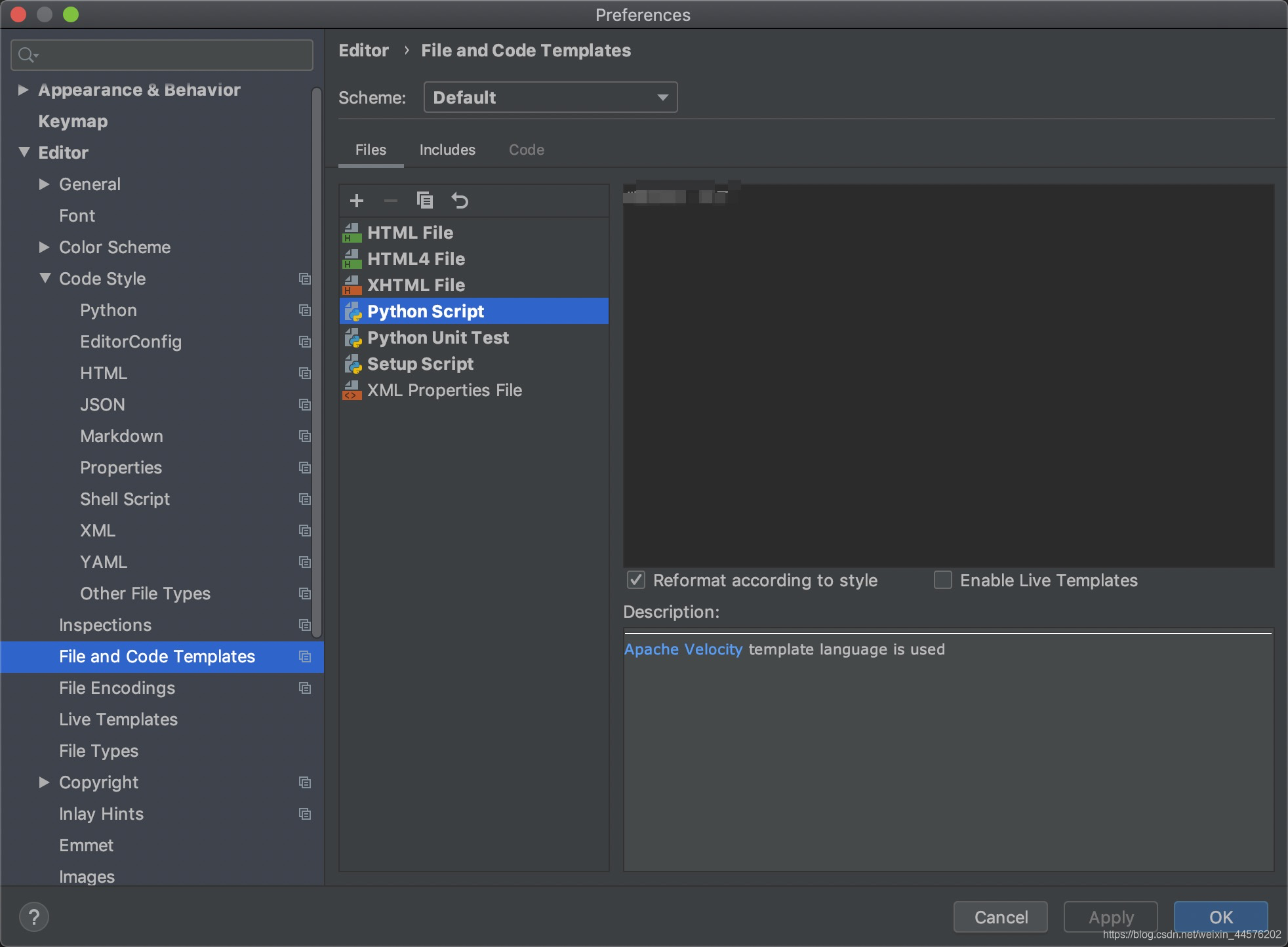1288x947 pixels.
Task: Select the HTML File template
Action: (x=410, y=233)
